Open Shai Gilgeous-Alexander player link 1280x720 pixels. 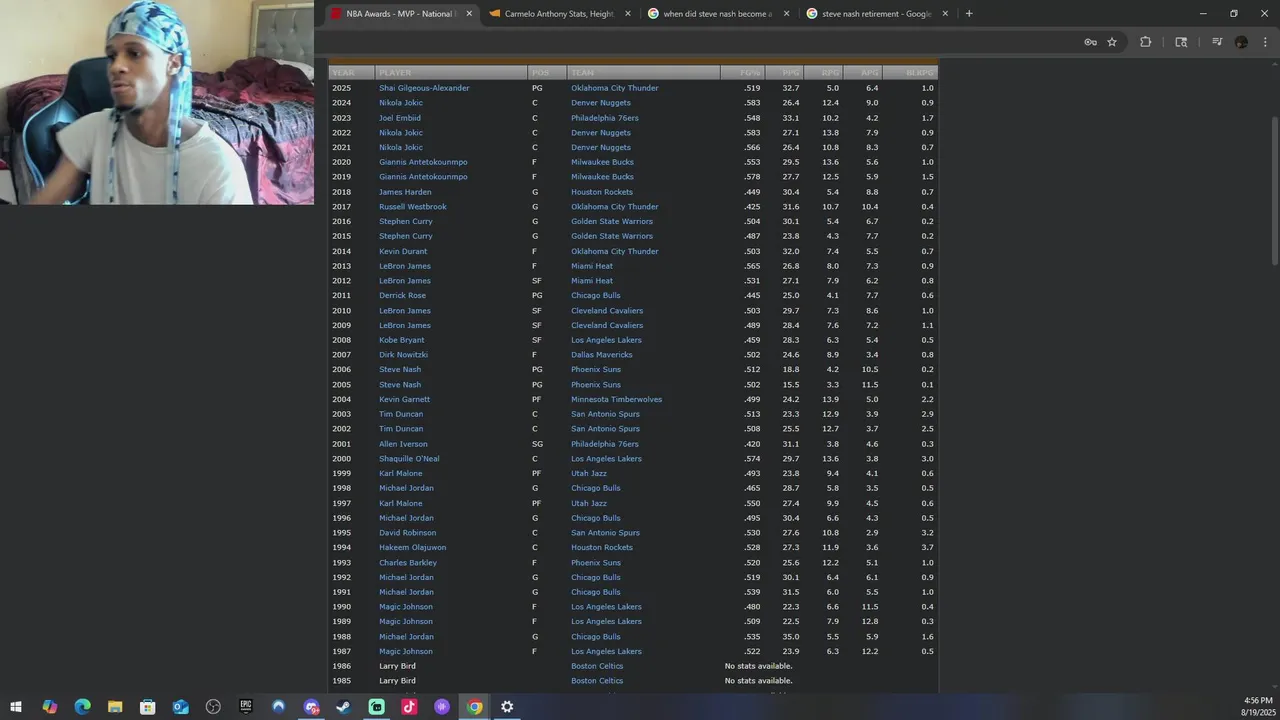(x=424, y=88)
